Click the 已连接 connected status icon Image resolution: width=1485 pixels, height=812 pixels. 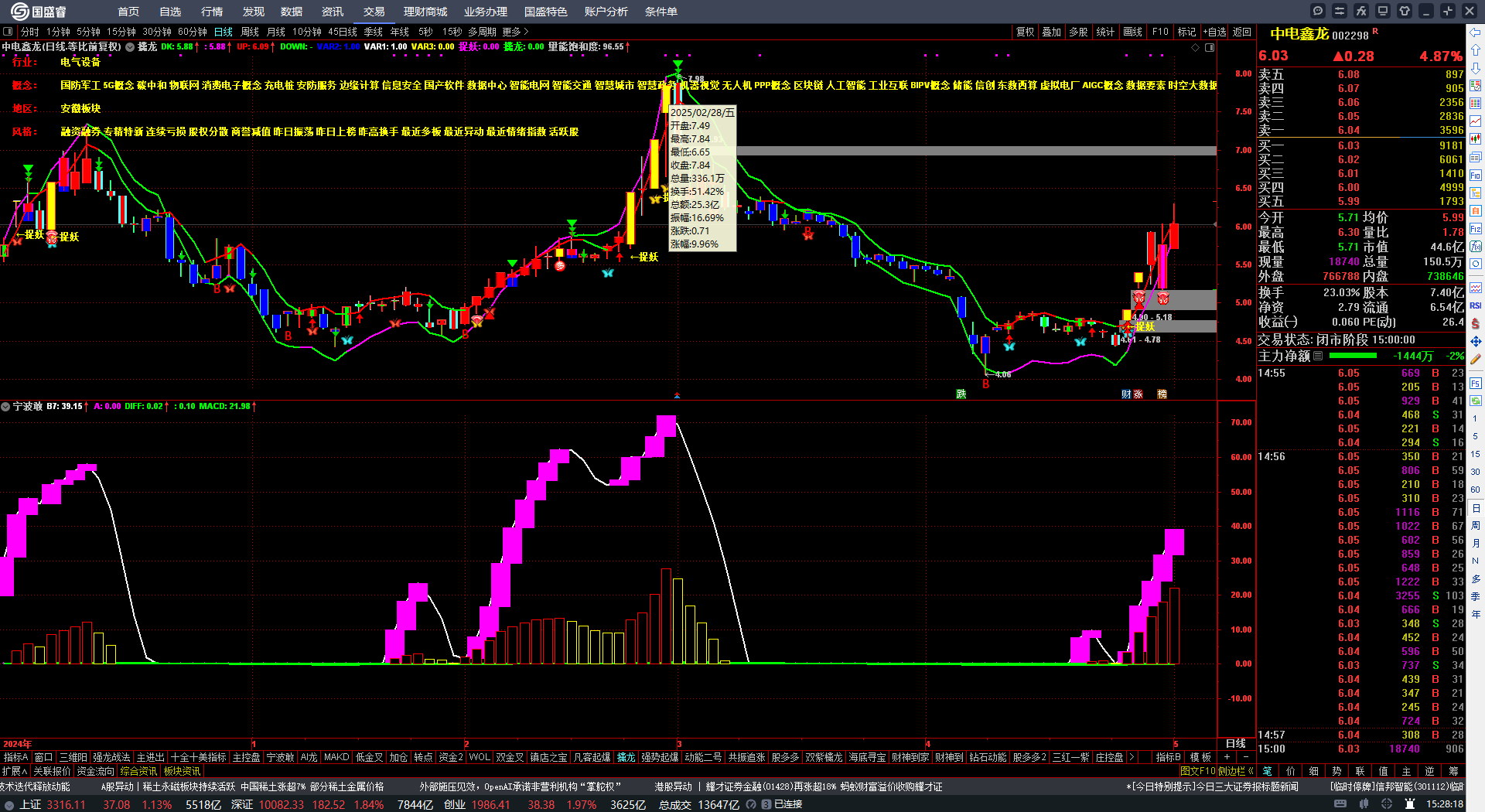766,804
